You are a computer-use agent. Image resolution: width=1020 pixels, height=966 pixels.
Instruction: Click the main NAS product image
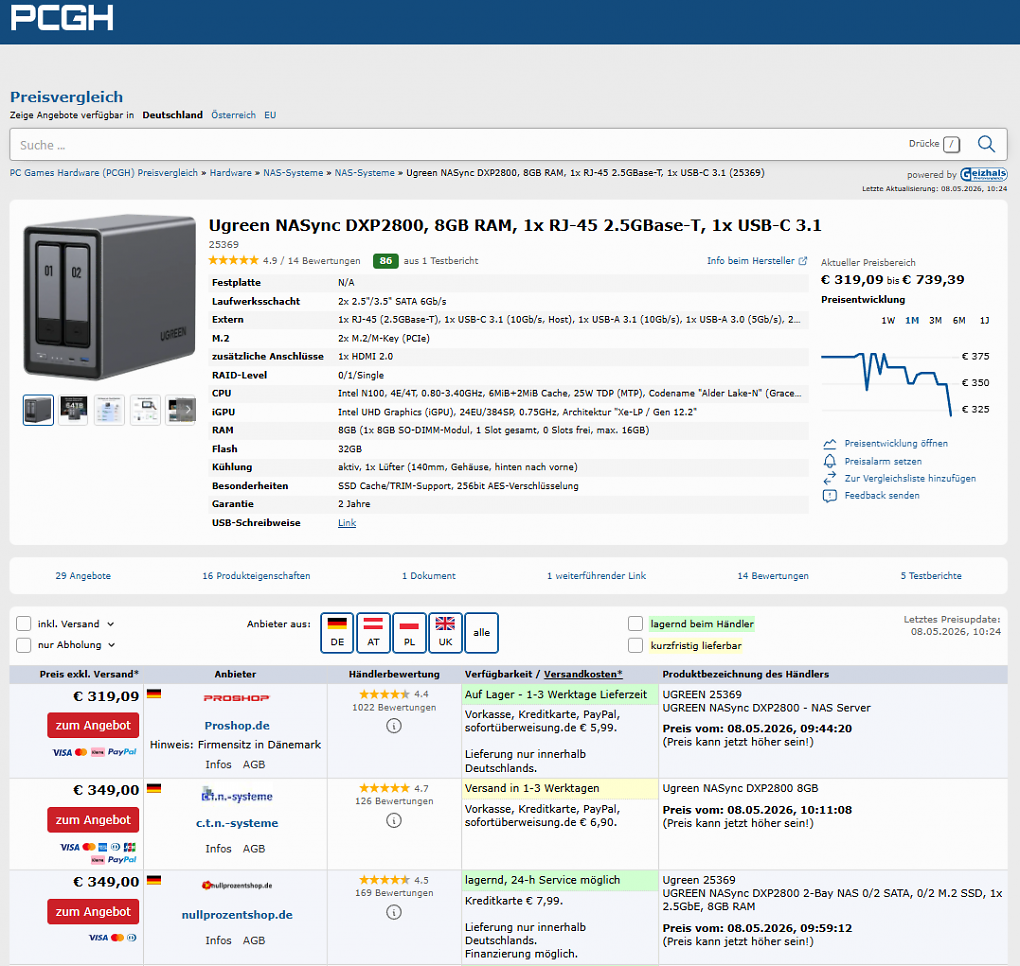(x=109, y=298)
